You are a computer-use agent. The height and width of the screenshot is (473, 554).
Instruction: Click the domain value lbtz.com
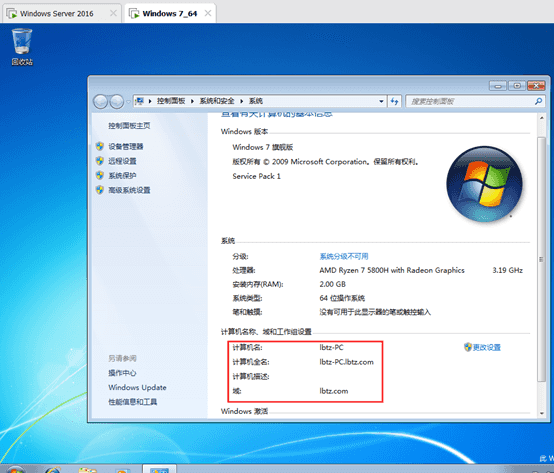[x=334, y=391]
